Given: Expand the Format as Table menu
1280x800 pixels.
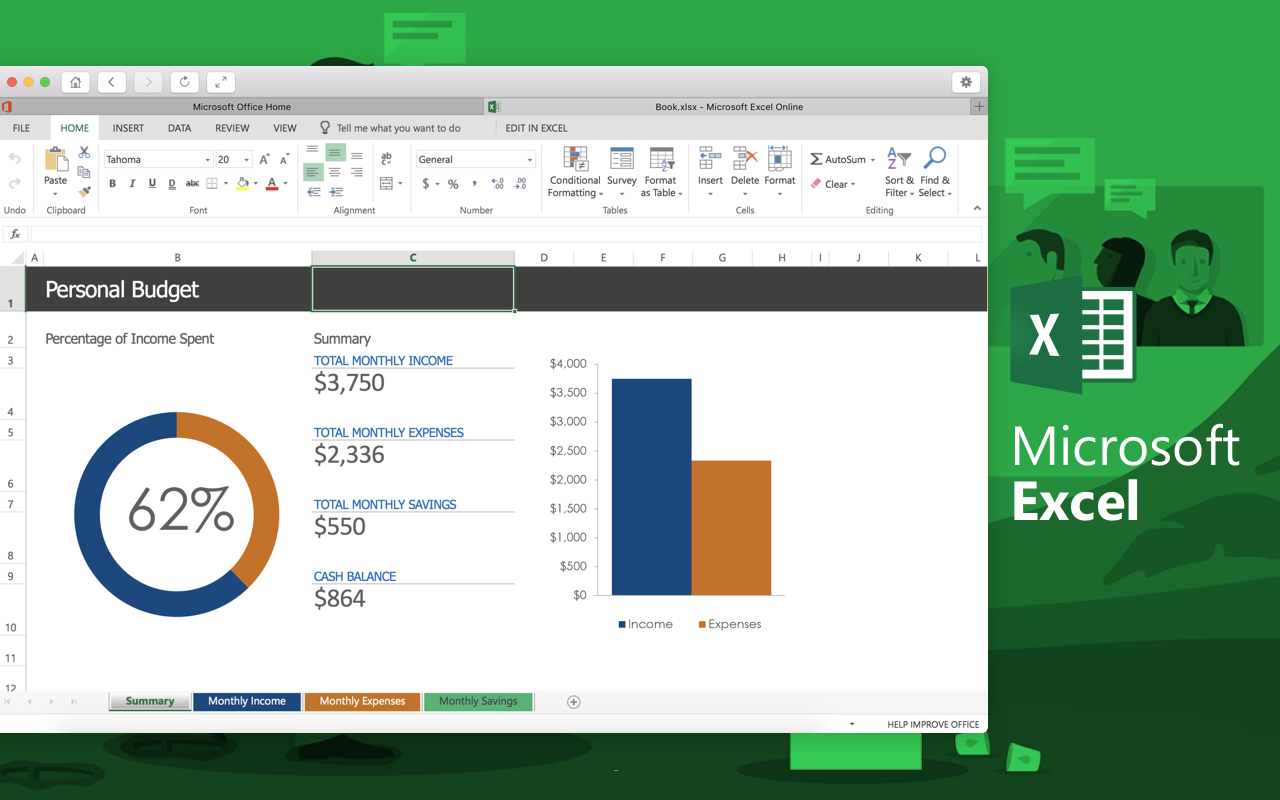Looking at the screenshot, I should click(662, 172).
